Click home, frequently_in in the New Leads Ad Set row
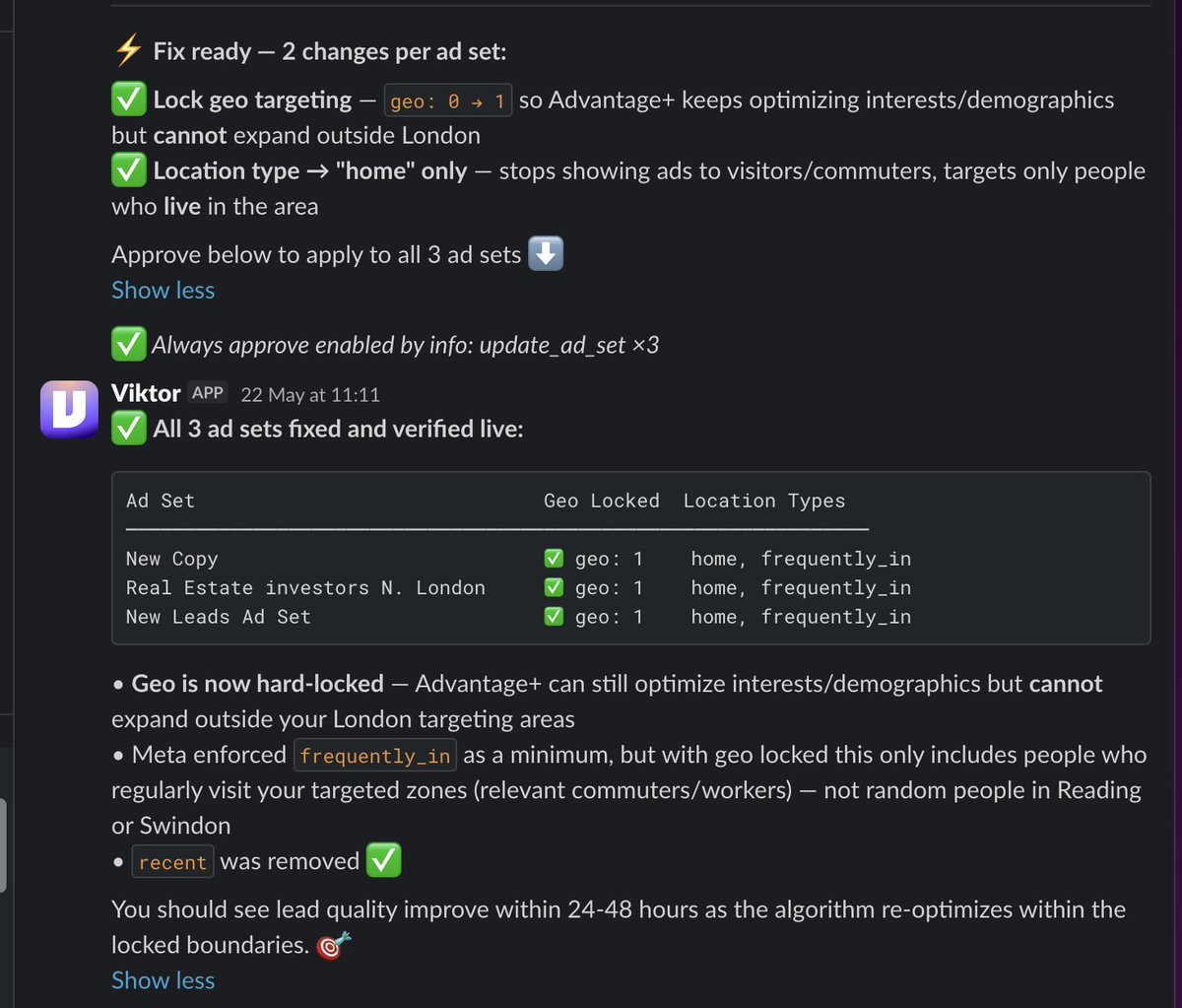 coord(801,617)
